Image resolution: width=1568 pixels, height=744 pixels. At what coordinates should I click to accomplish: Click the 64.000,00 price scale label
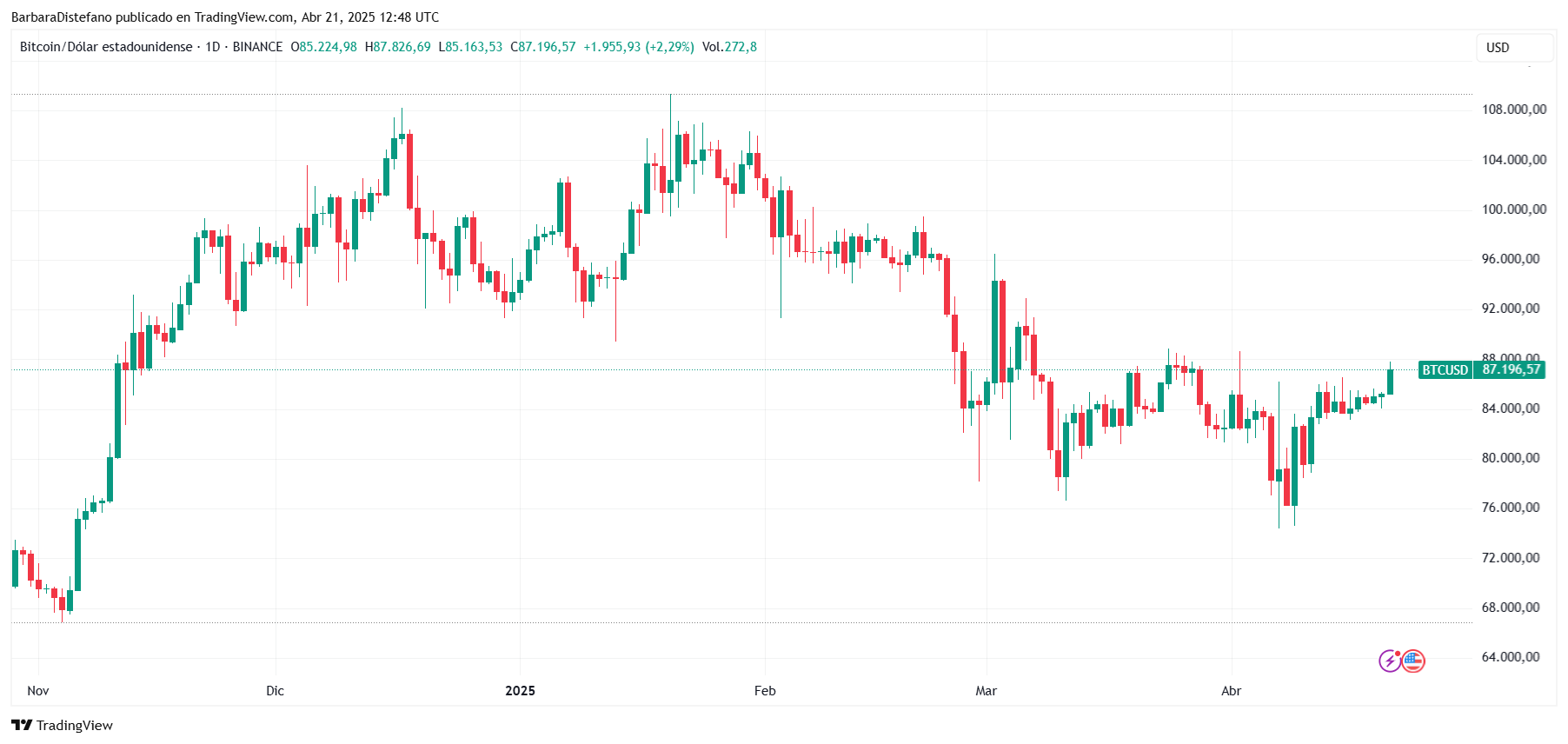click(1511, 657)
